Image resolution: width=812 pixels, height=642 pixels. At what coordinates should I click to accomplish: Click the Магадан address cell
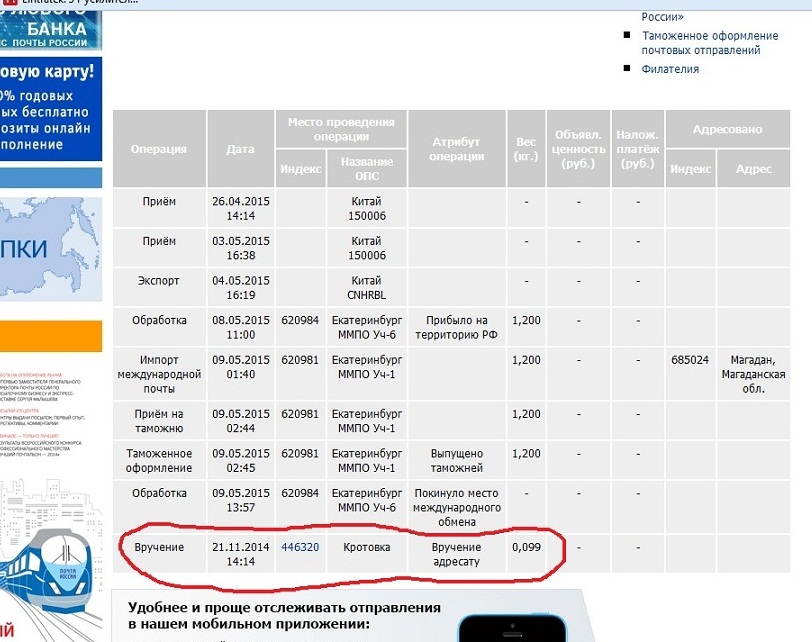(x=753, y=374)
